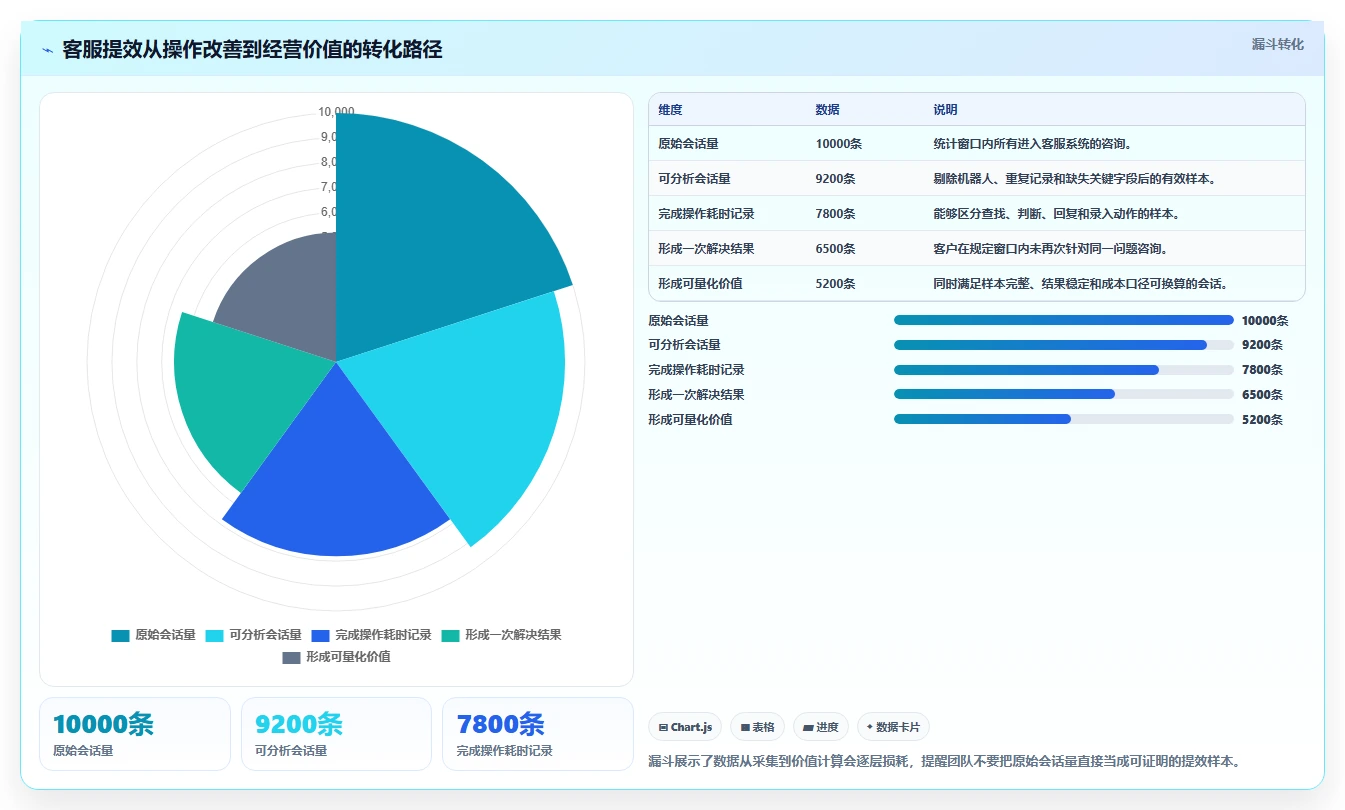Select the 原始会话量 table row cell
Screen dimensions: 1345x810
[688, 144]
